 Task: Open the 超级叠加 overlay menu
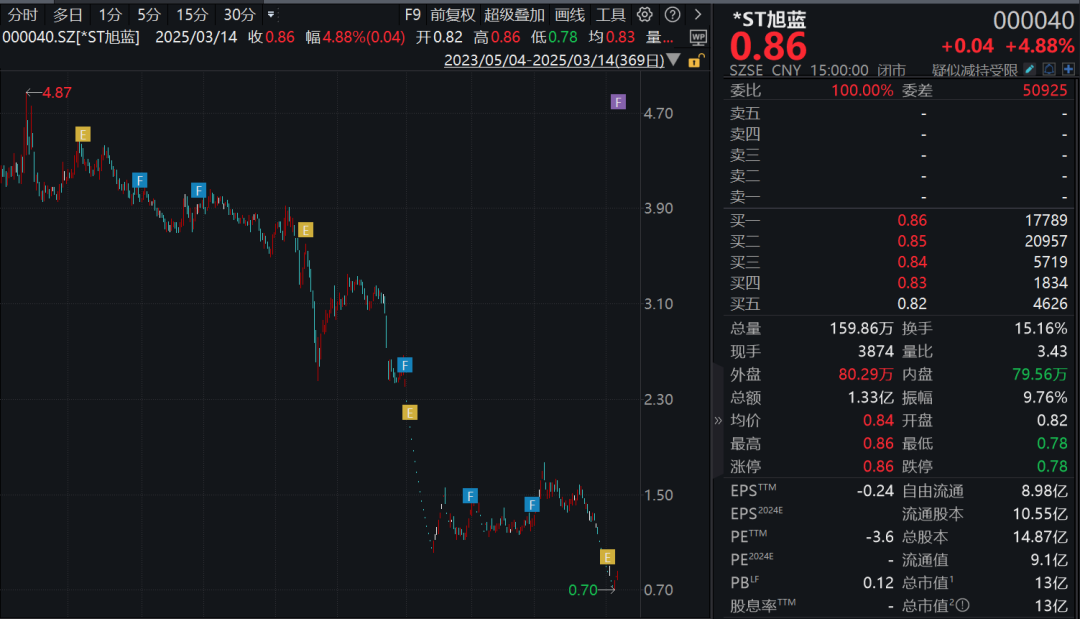pyautogui.click(x=515, y=14)
